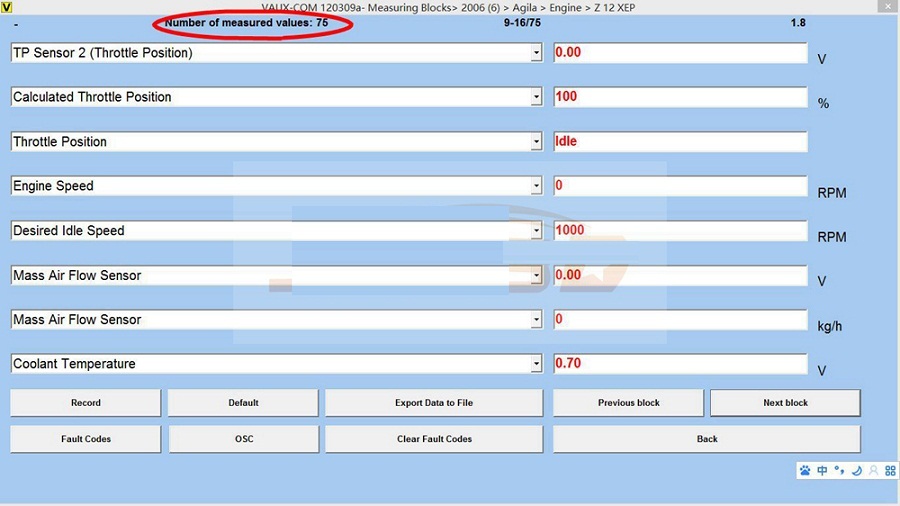Screen dimensions: 900x506
Task: Open the Engine Speed parameter dropdown
Action: [x=536, y=186]
